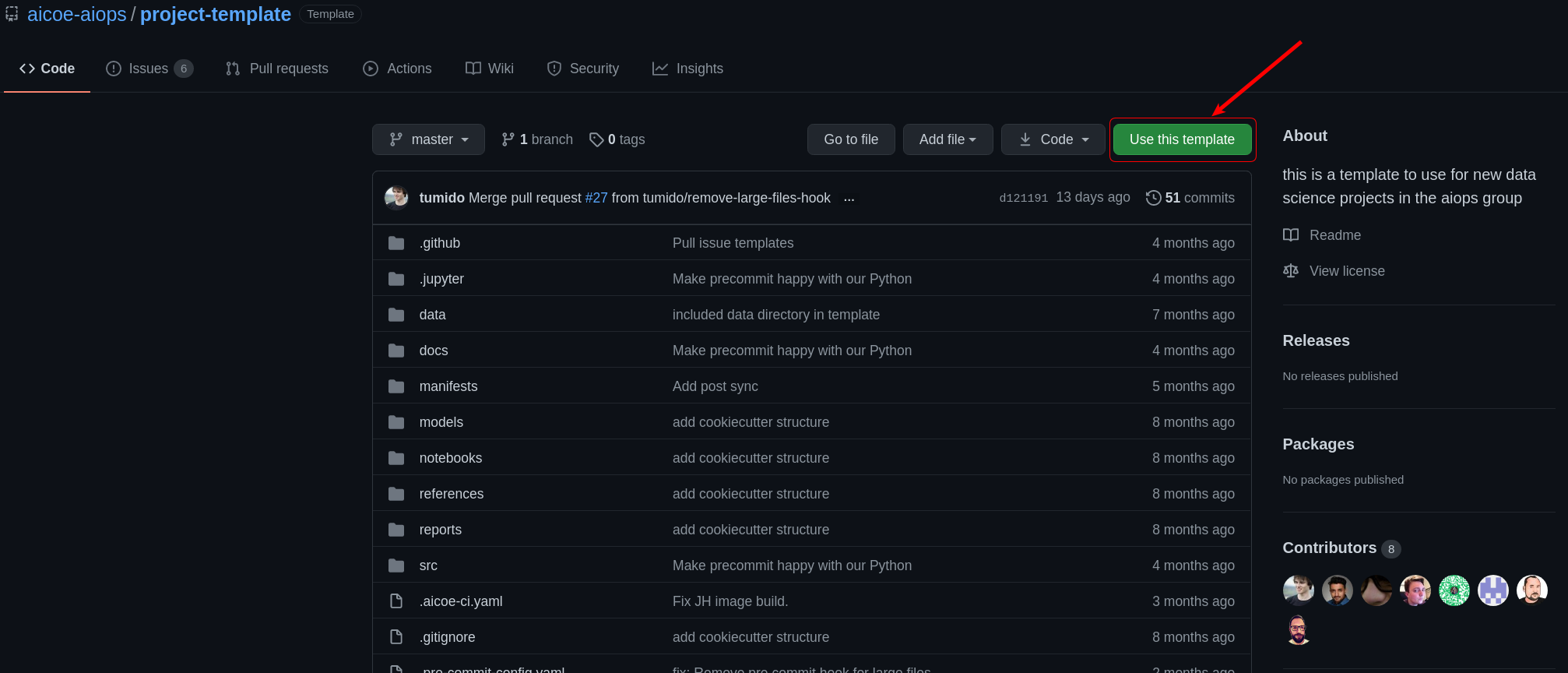Open the 'included data directory in template' commit
The width and height of the screenshot is (1568, 673).
coord(776,315)
